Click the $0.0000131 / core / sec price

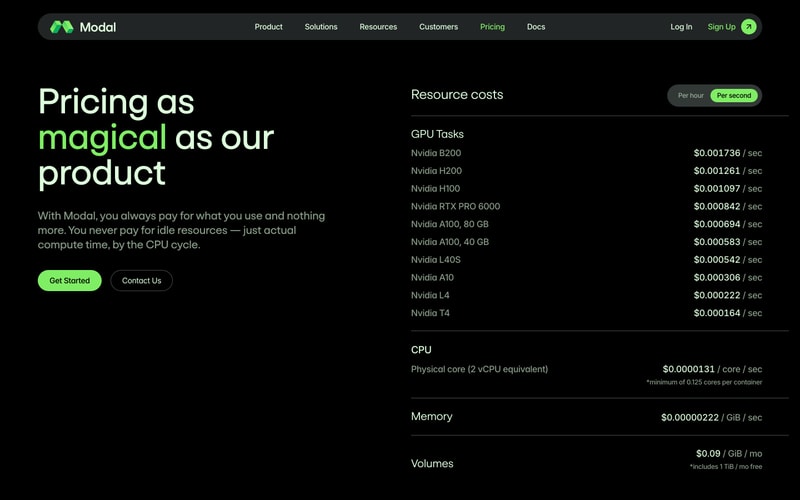tap(712, 369)
